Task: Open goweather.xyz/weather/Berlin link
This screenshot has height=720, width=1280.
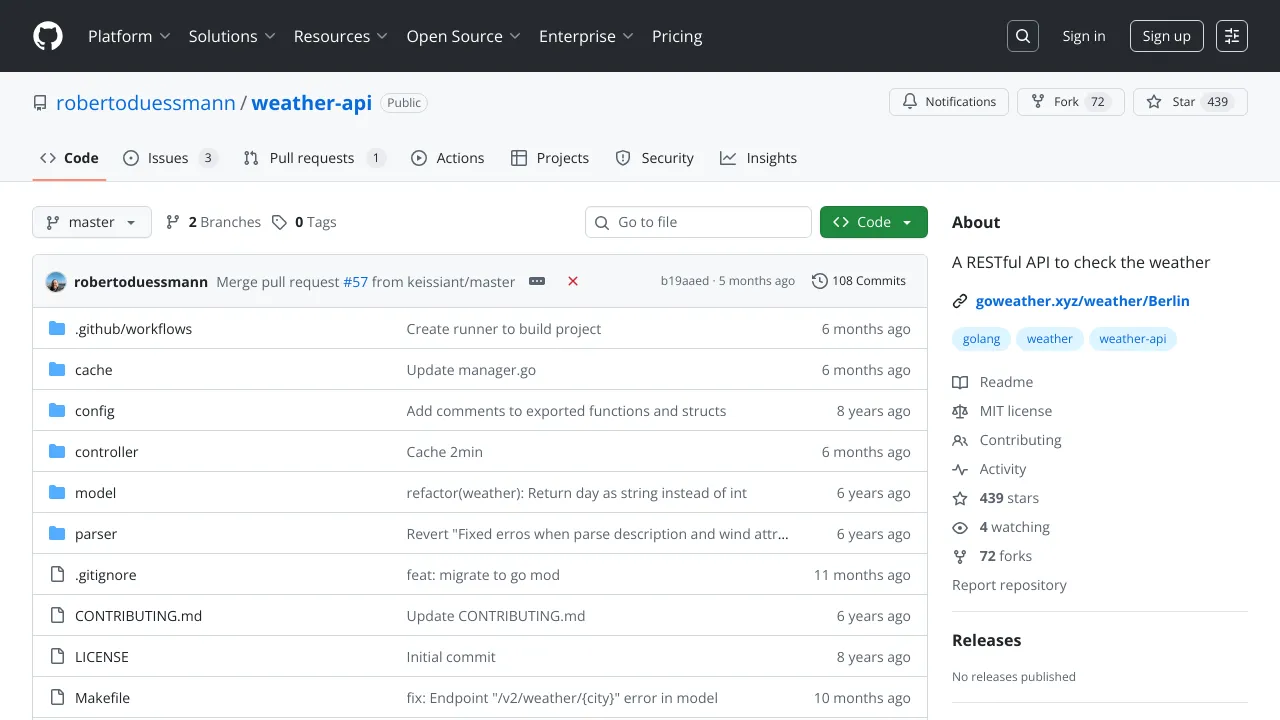Action: (x=1083, y=301)
